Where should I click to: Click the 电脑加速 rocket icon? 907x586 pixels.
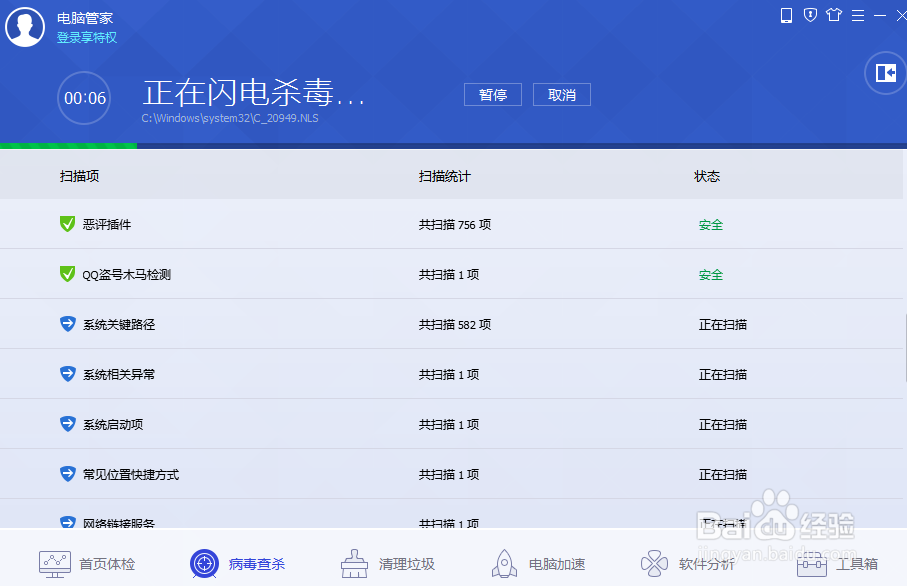click(504, 563)
